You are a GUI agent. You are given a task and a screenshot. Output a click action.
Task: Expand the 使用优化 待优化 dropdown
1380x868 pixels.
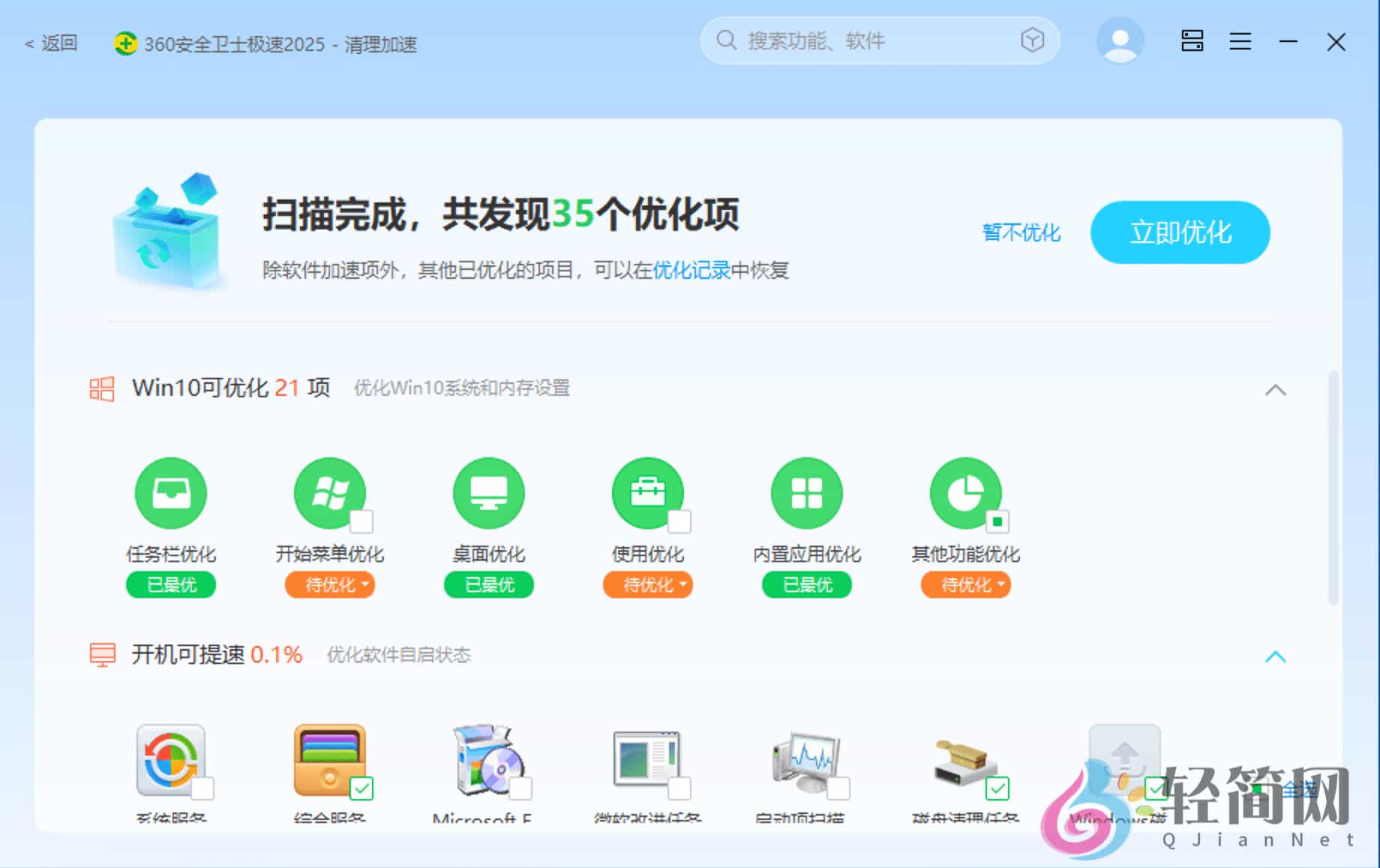point(682,585)
